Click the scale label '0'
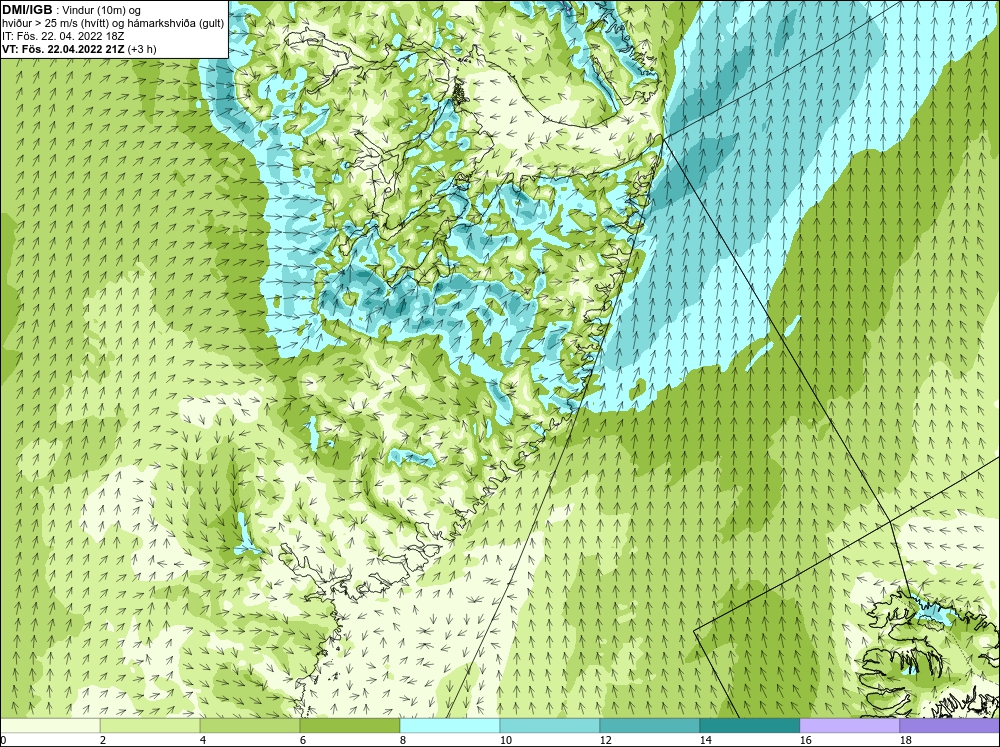Viewport: 1000px width, 747px height. pos(3,740)
